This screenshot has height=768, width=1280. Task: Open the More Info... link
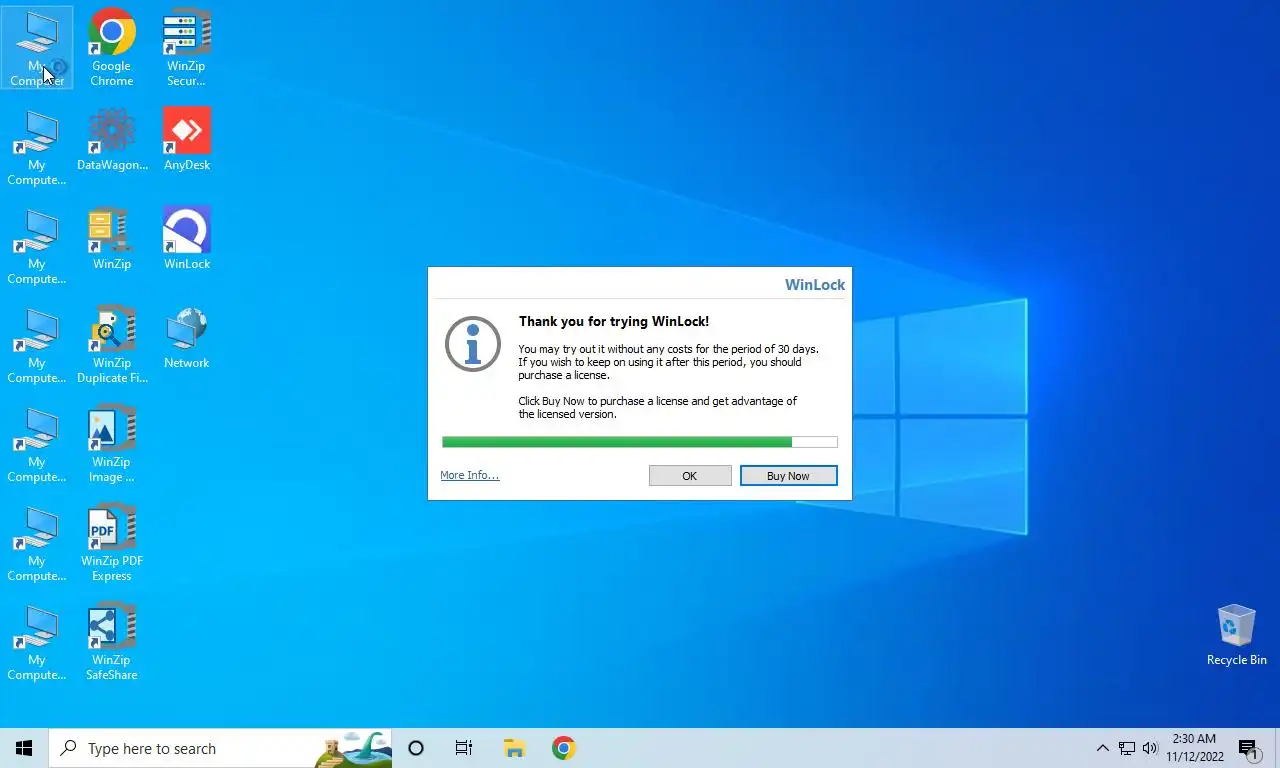tap(469, 475)
